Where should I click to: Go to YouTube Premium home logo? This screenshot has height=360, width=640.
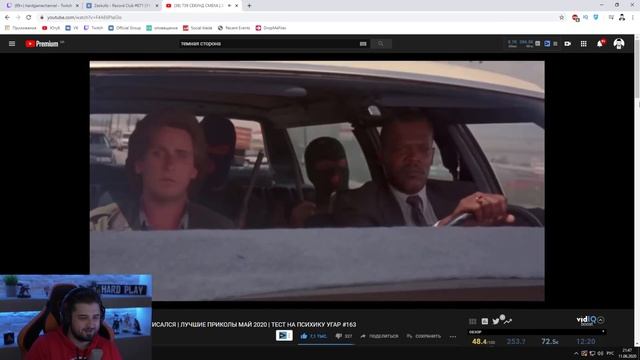coord(42,44)
